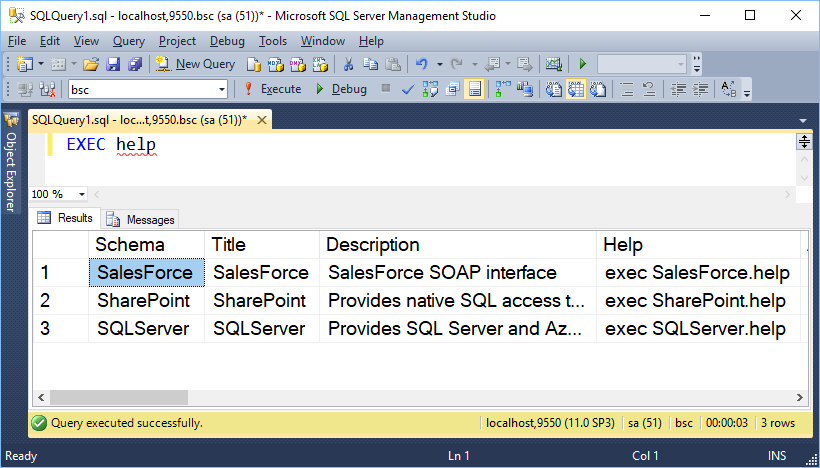Click the DMX query icon
The width and height of the screenshot is (820, 468).
pos(298,64)
